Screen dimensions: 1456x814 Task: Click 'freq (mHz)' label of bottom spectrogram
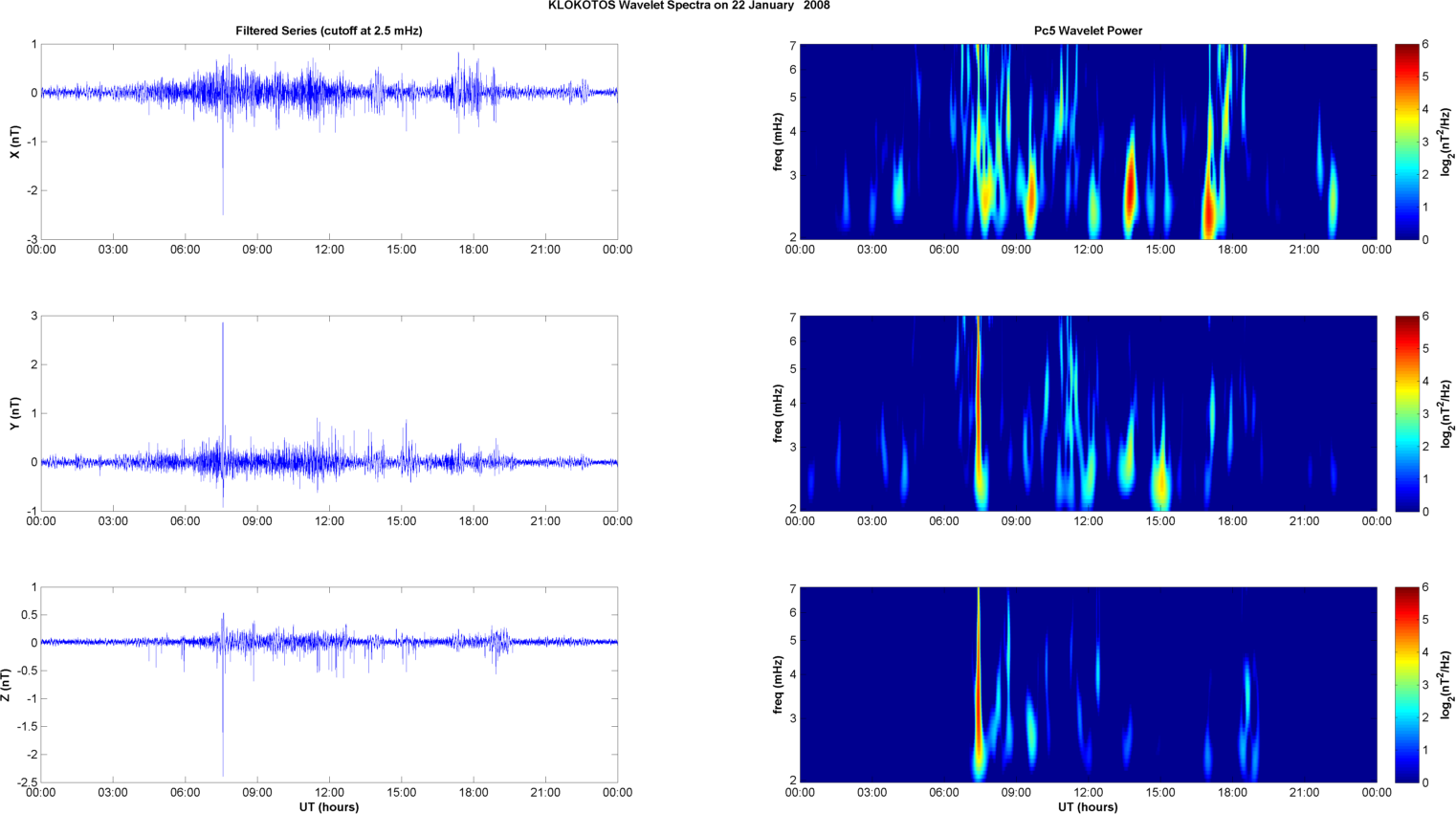point(779,685)
